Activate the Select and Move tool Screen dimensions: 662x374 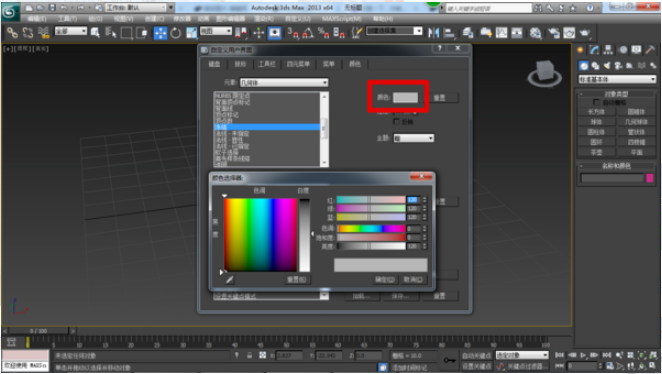click(160, 33)
